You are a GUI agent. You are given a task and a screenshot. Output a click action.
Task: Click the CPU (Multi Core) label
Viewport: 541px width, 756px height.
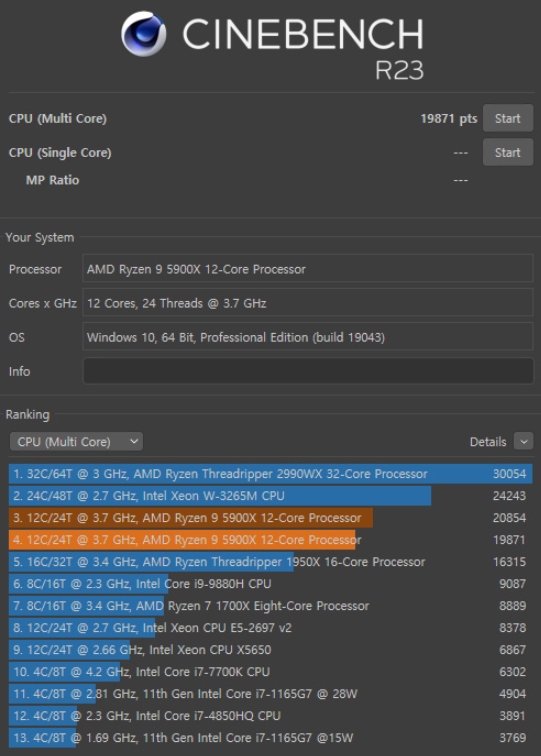(x=58, y=119)
